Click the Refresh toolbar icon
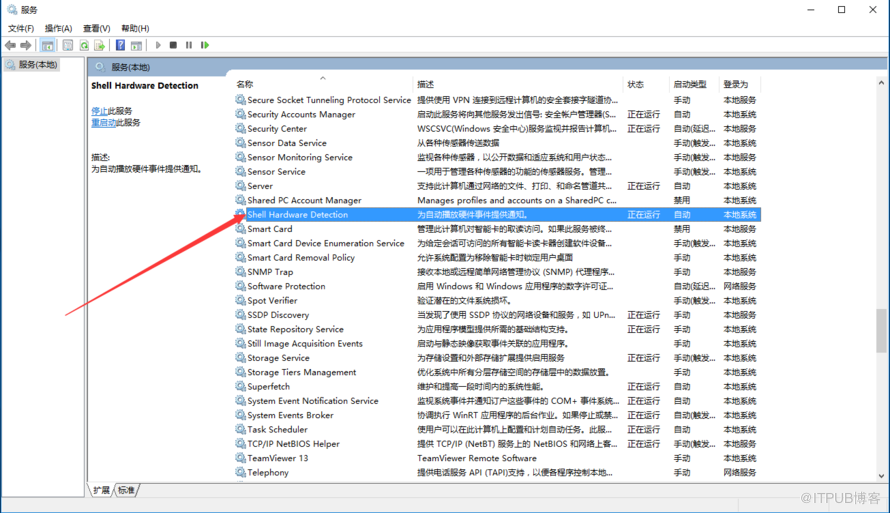The image size is (890, 513). [x=84, y=45]
